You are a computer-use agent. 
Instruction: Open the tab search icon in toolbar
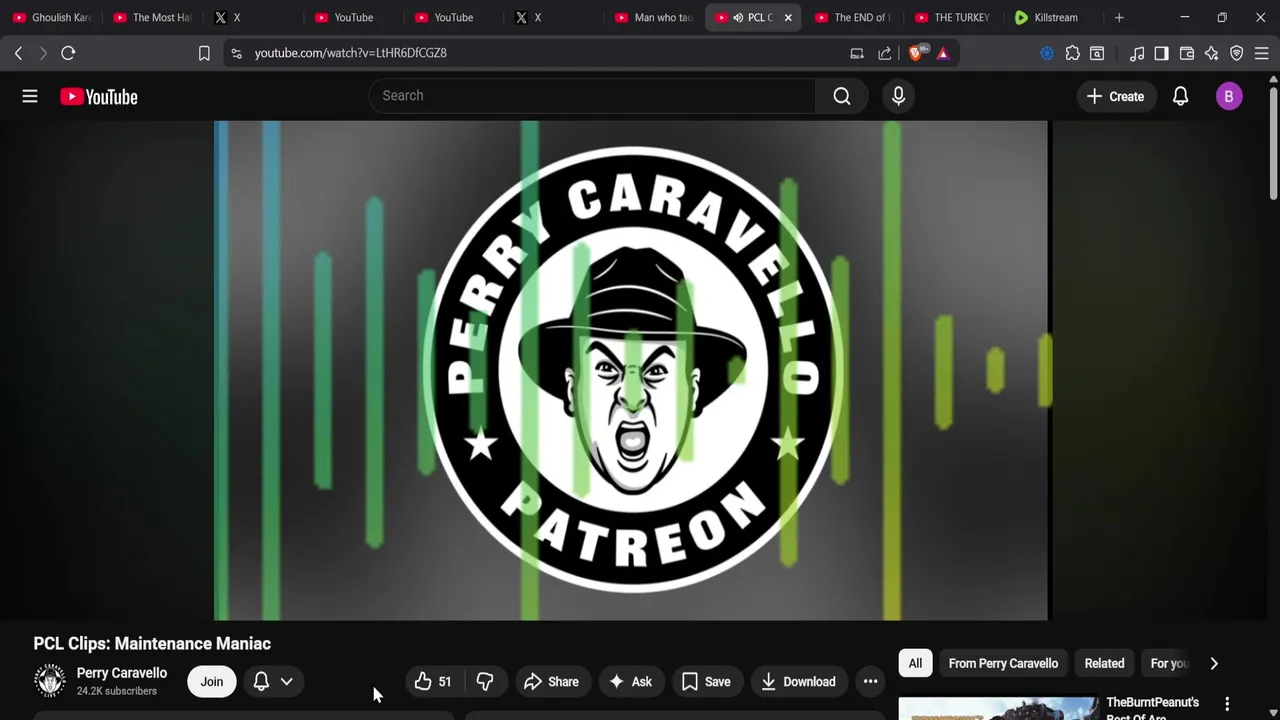click(x=1097, y=53)
